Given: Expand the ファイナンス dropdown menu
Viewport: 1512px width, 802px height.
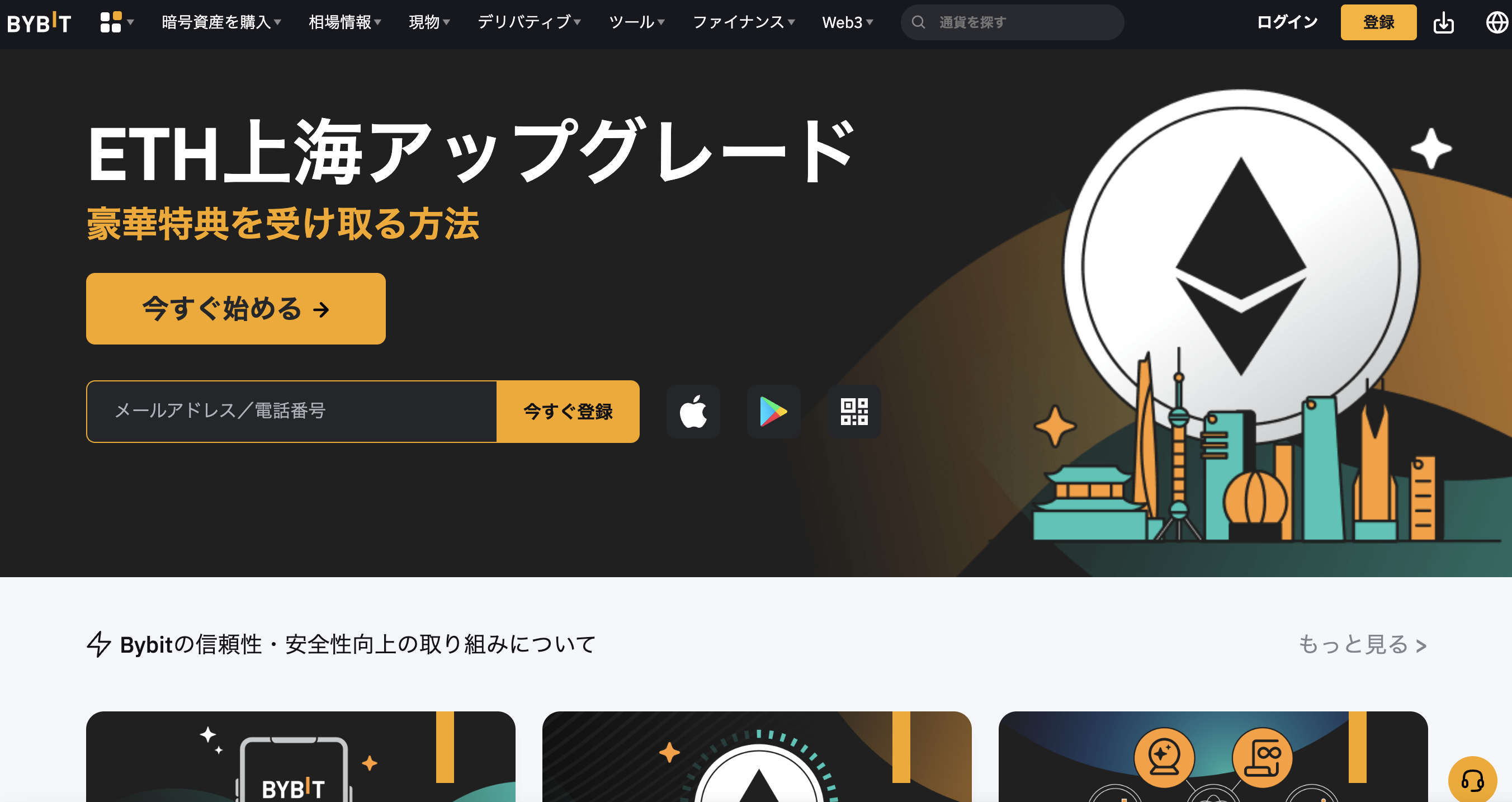Looking at the screenshot, I should [744, 22].
